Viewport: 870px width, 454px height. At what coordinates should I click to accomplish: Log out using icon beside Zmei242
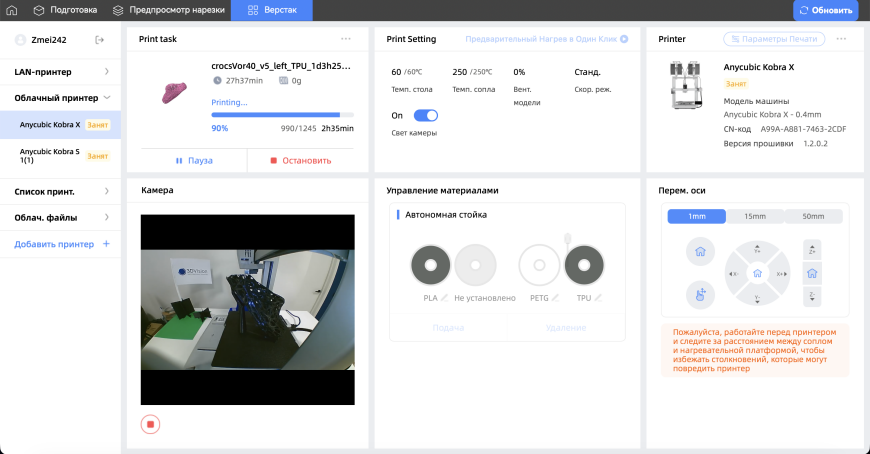99,40
